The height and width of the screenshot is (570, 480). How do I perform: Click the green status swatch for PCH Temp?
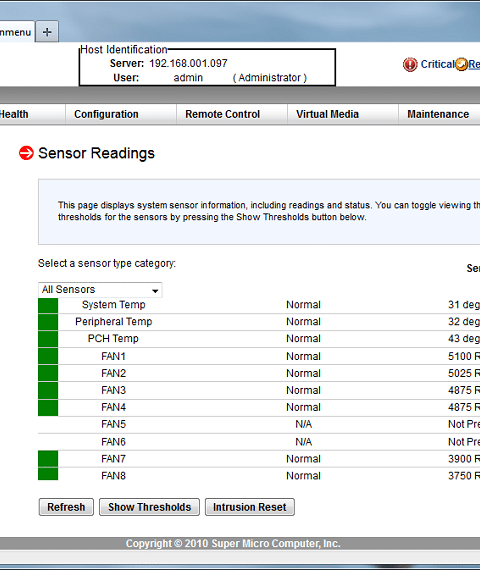click(x=48, y=339)
